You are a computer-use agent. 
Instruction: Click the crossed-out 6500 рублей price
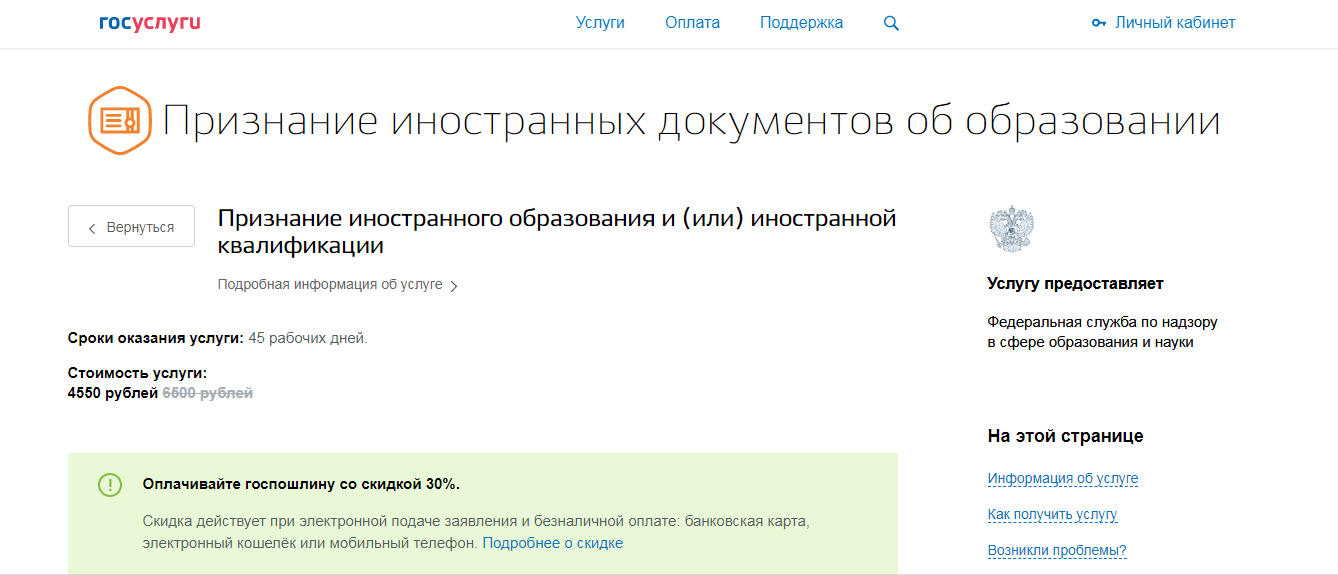[x=208, y=393]
